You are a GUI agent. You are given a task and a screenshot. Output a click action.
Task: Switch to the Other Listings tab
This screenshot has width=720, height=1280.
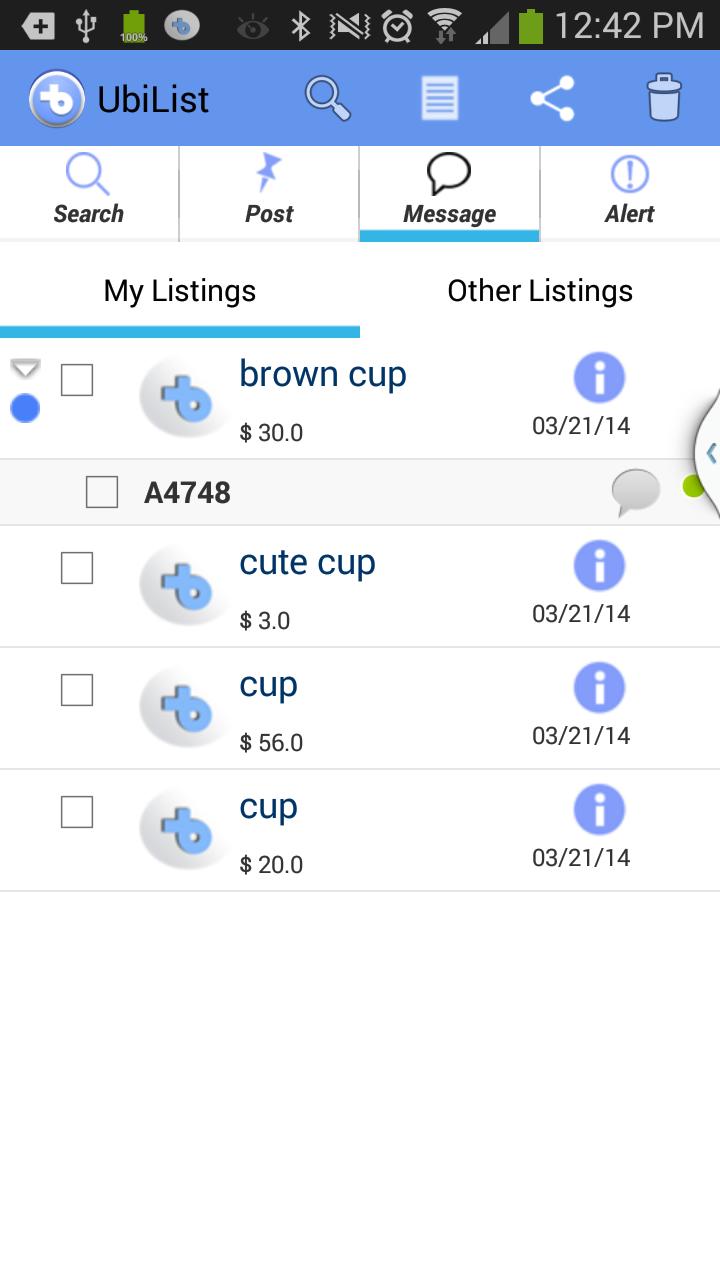point(540,291)
